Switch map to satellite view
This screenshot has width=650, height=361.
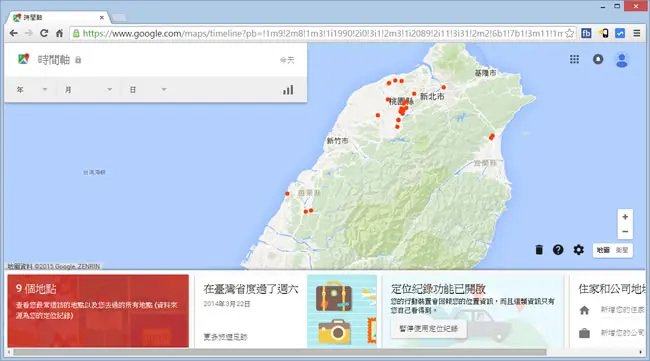[622, 250]
